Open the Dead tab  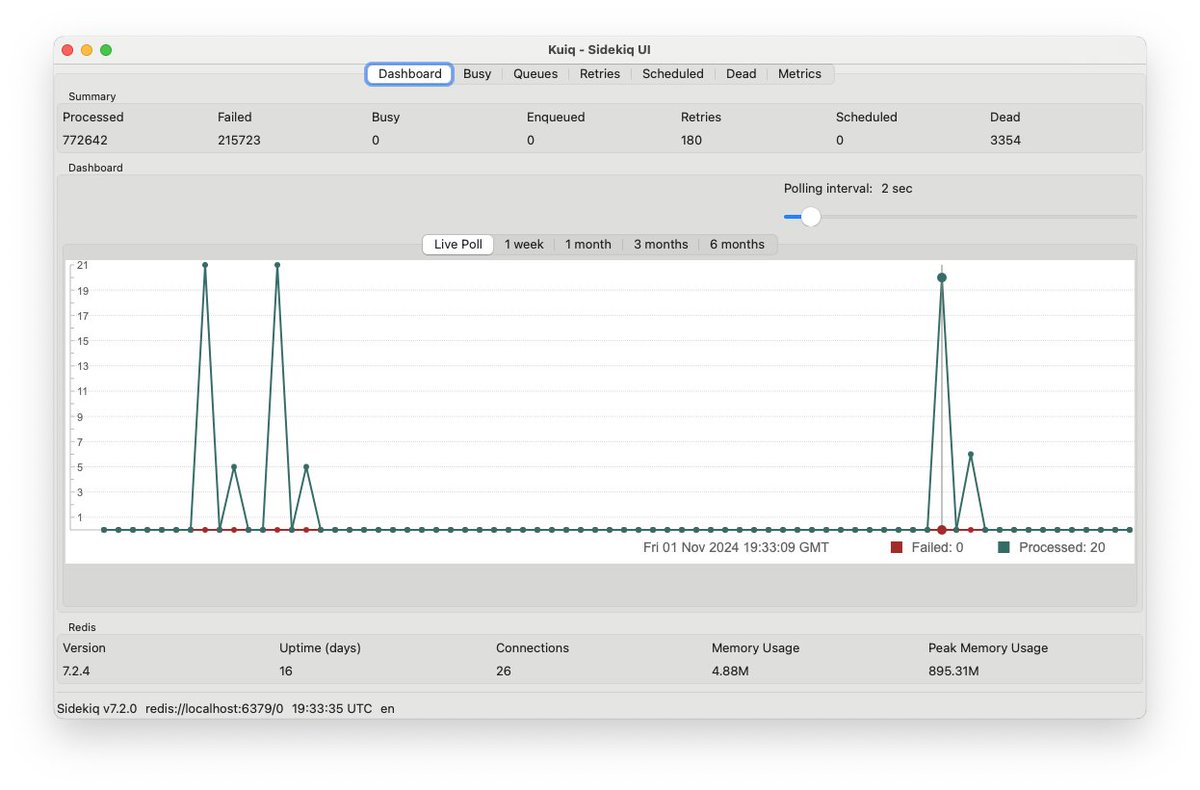click(x=741, y=74)
